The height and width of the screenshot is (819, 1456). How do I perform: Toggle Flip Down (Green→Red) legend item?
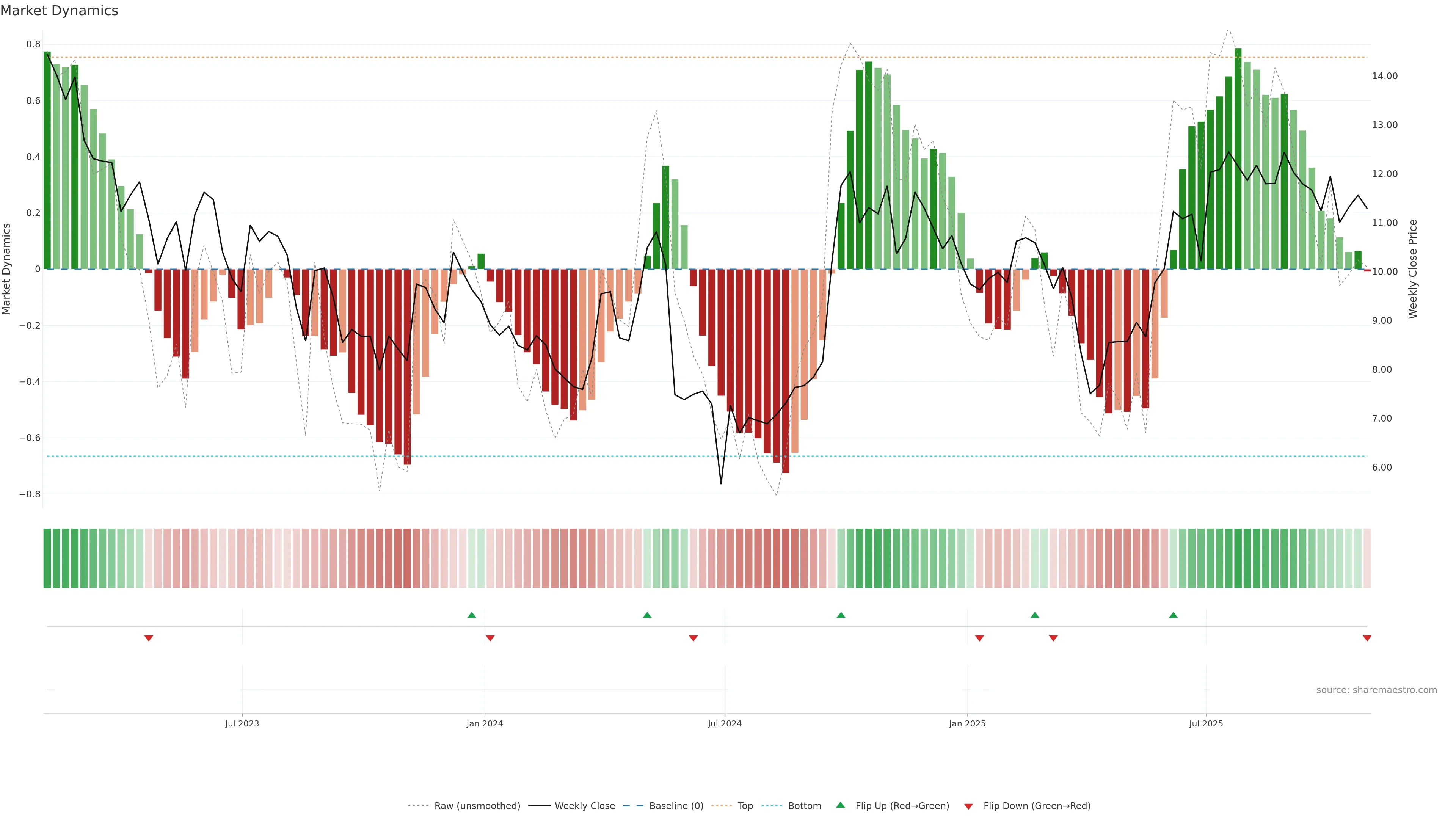click(x=1037, y=806)
